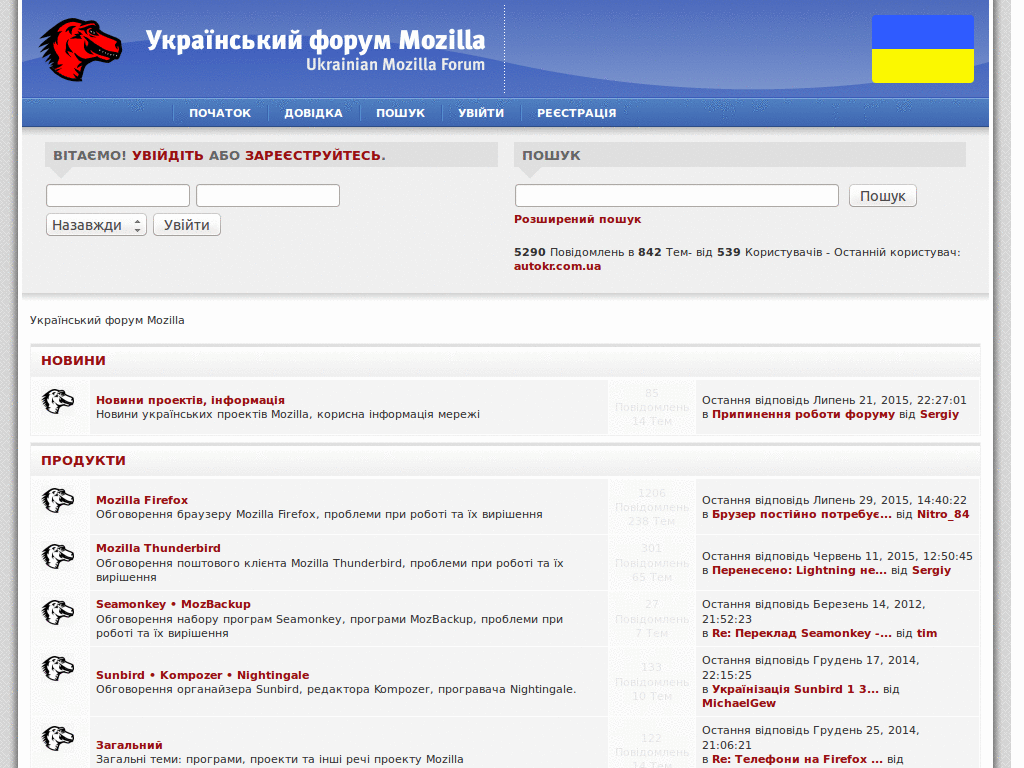Focus the forum search text field
The image size is (1024, 768).
click(x=677, y=195)
